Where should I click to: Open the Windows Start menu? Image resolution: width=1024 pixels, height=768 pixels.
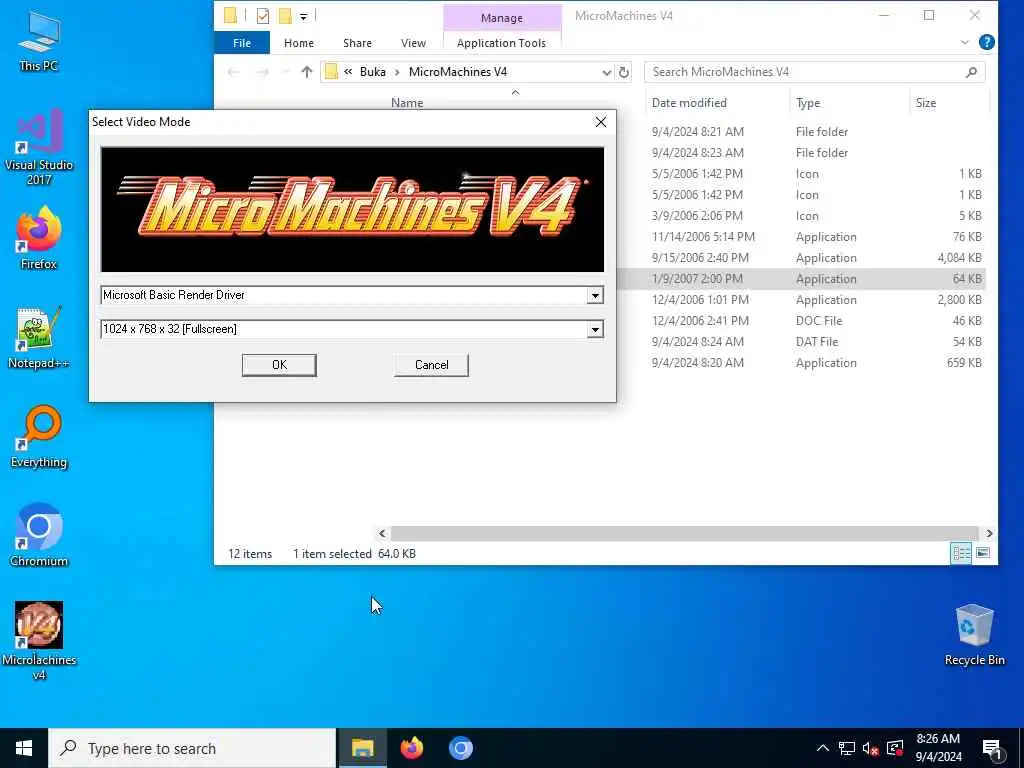pyautogui.click(x=24, y=748)
